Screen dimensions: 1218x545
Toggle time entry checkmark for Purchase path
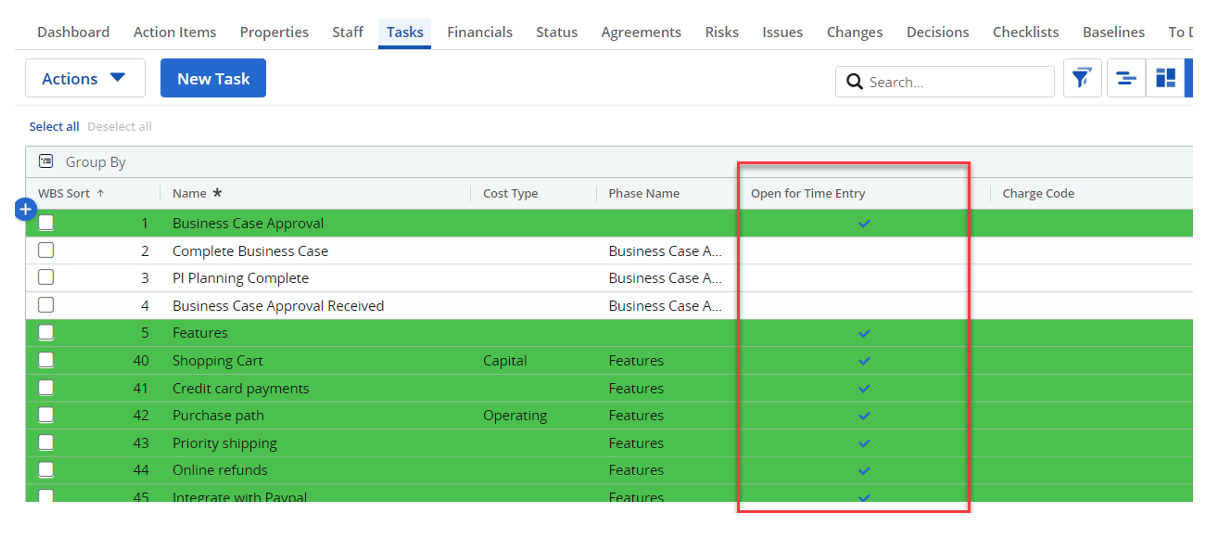pos(865,416)
